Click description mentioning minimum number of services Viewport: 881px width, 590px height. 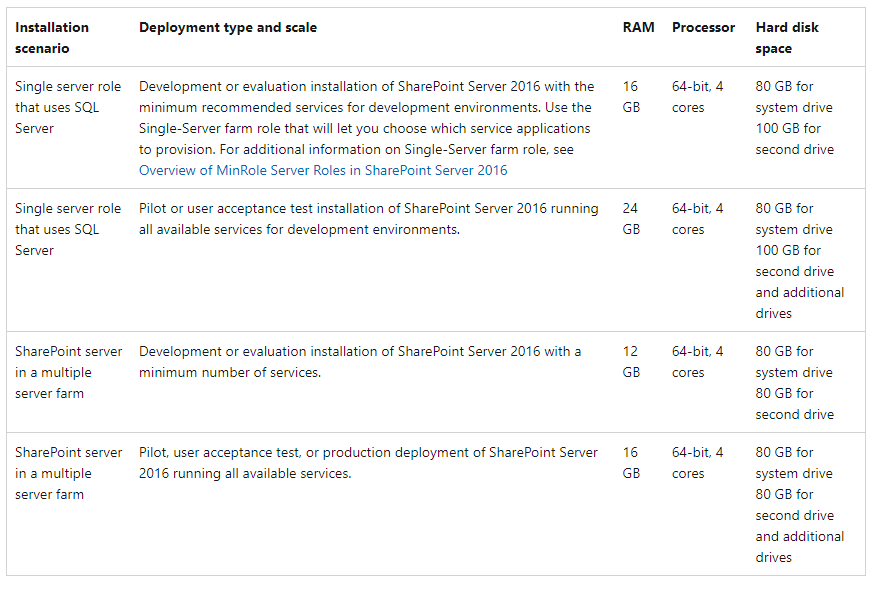click(x=360, y=361)
